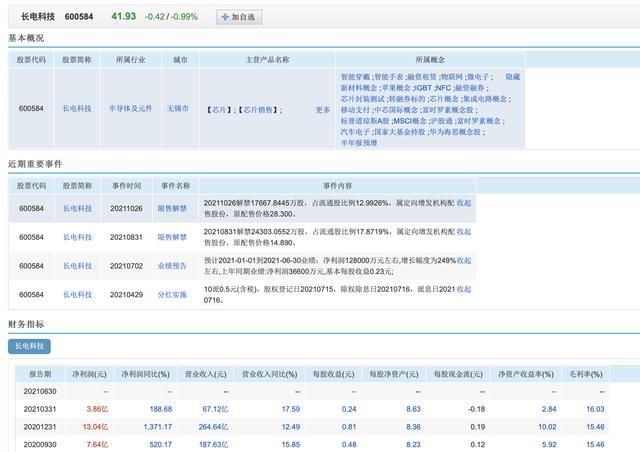The height and width of the screenshot is (452, 640).
Task: Open the 融资租赁 concept link
Action: tap(422, 76)
